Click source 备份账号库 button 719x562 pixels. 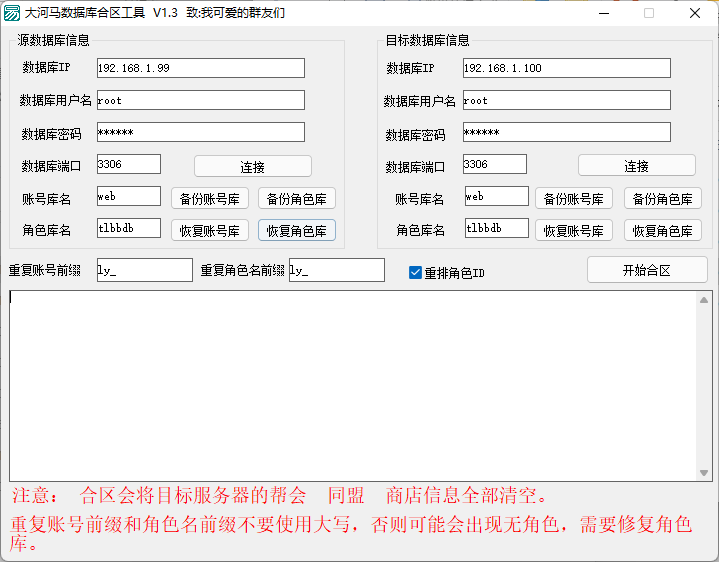(210, 198)
